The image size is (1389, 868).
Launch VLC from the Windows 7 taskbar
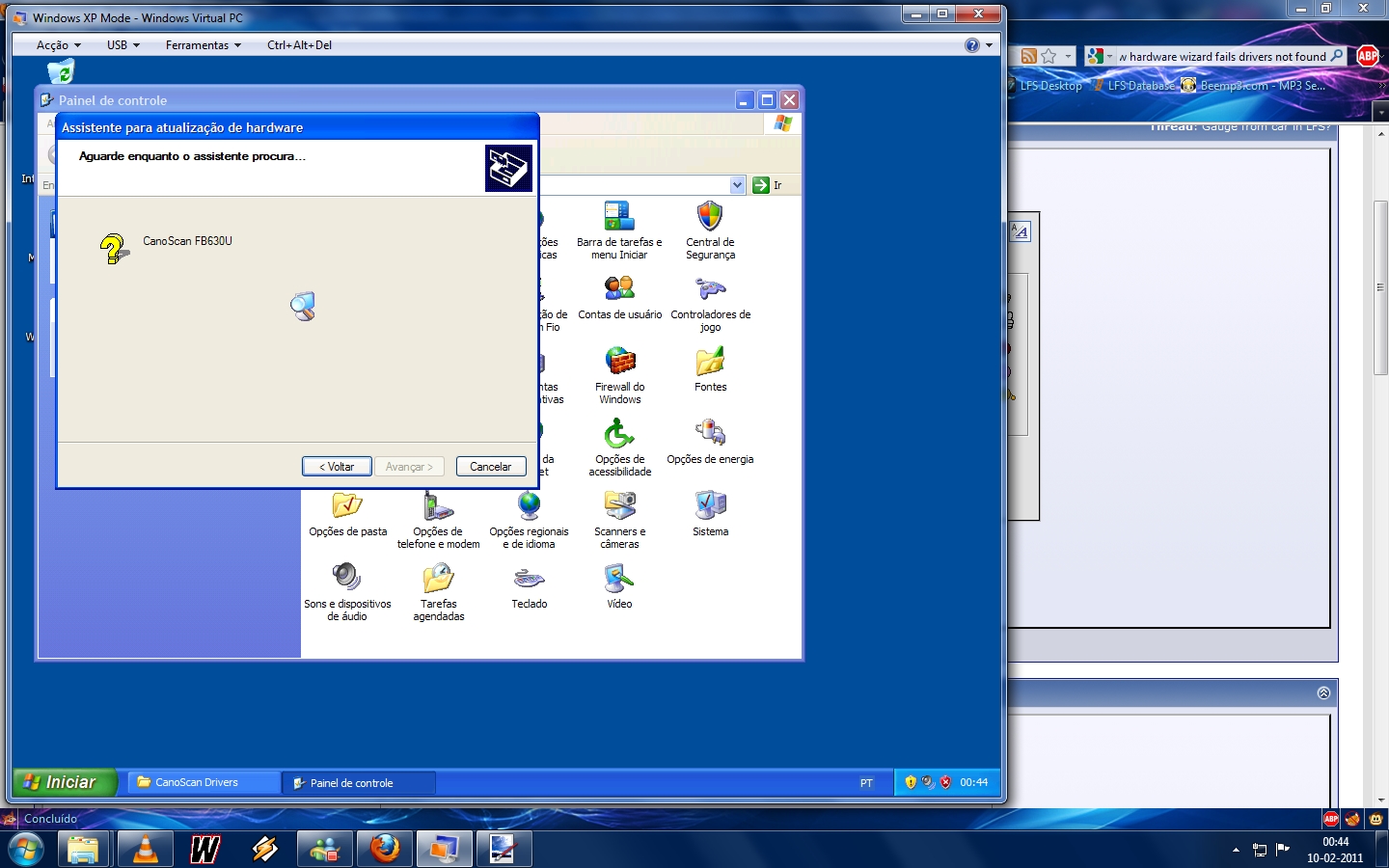[x=145, y=849]
